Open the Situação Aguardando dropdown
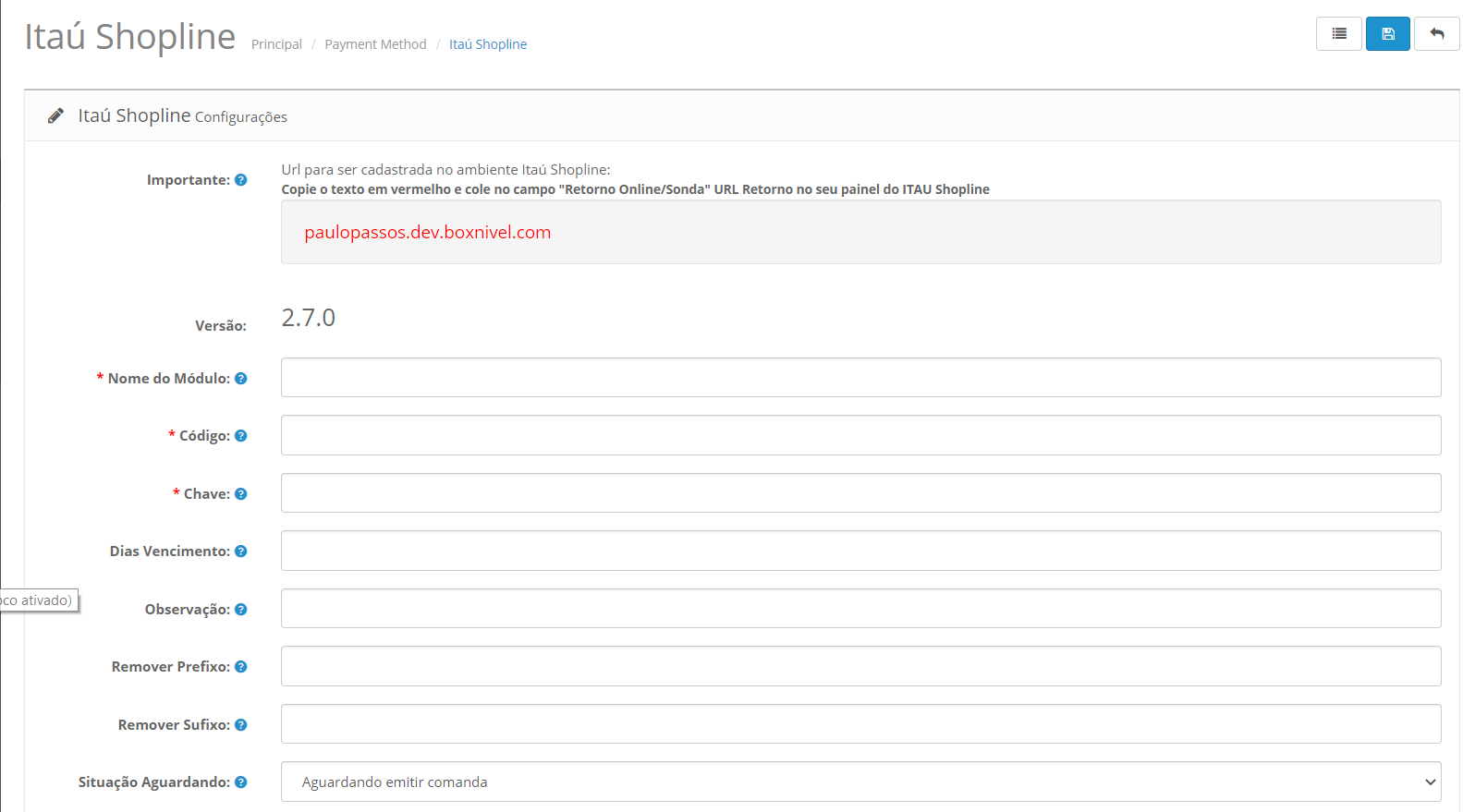Viewport: 1463px width, 812px height. 860,782
